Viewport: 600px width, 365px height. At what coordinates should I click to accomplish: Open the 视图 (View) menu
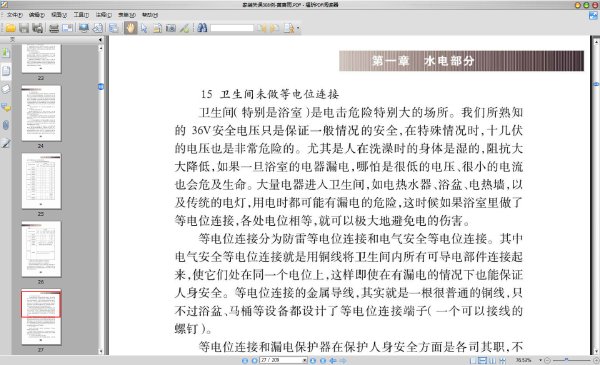(59, 15)
